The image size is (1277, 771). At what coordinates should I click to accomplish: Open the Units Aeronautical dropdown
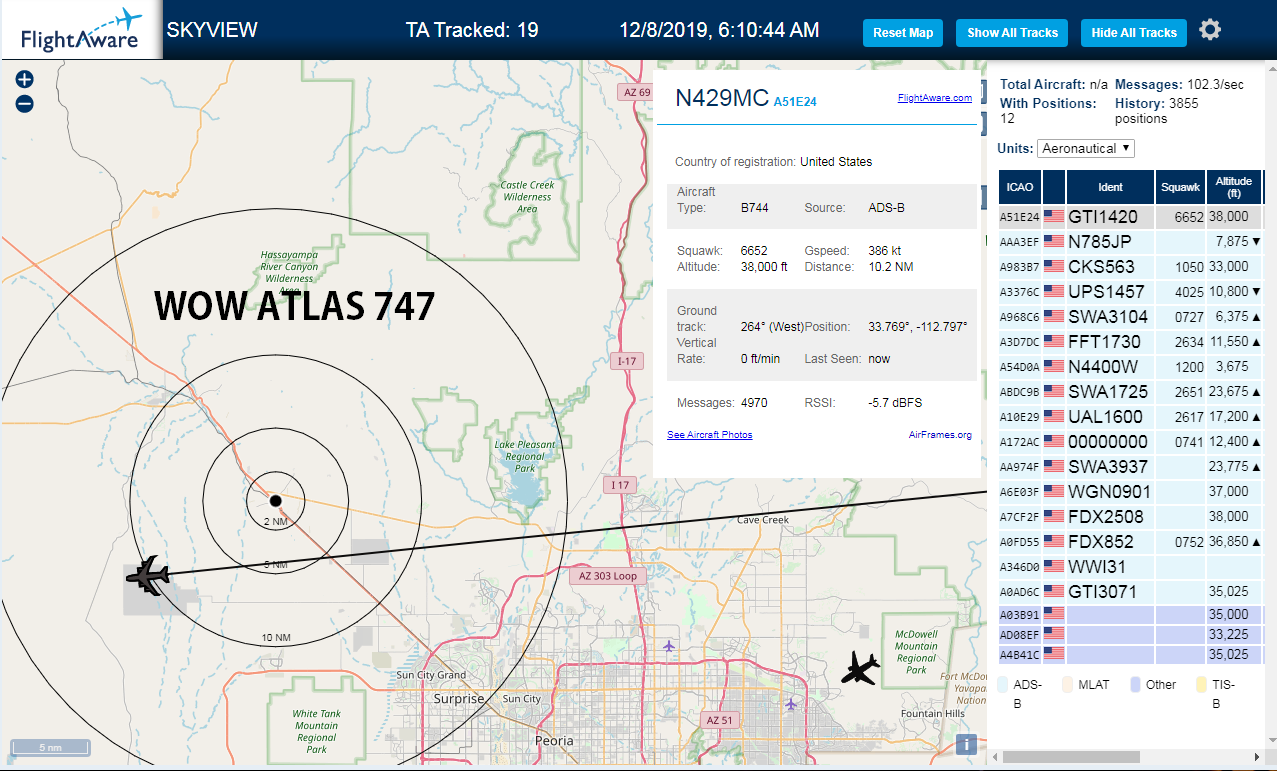click(1086, 148)
